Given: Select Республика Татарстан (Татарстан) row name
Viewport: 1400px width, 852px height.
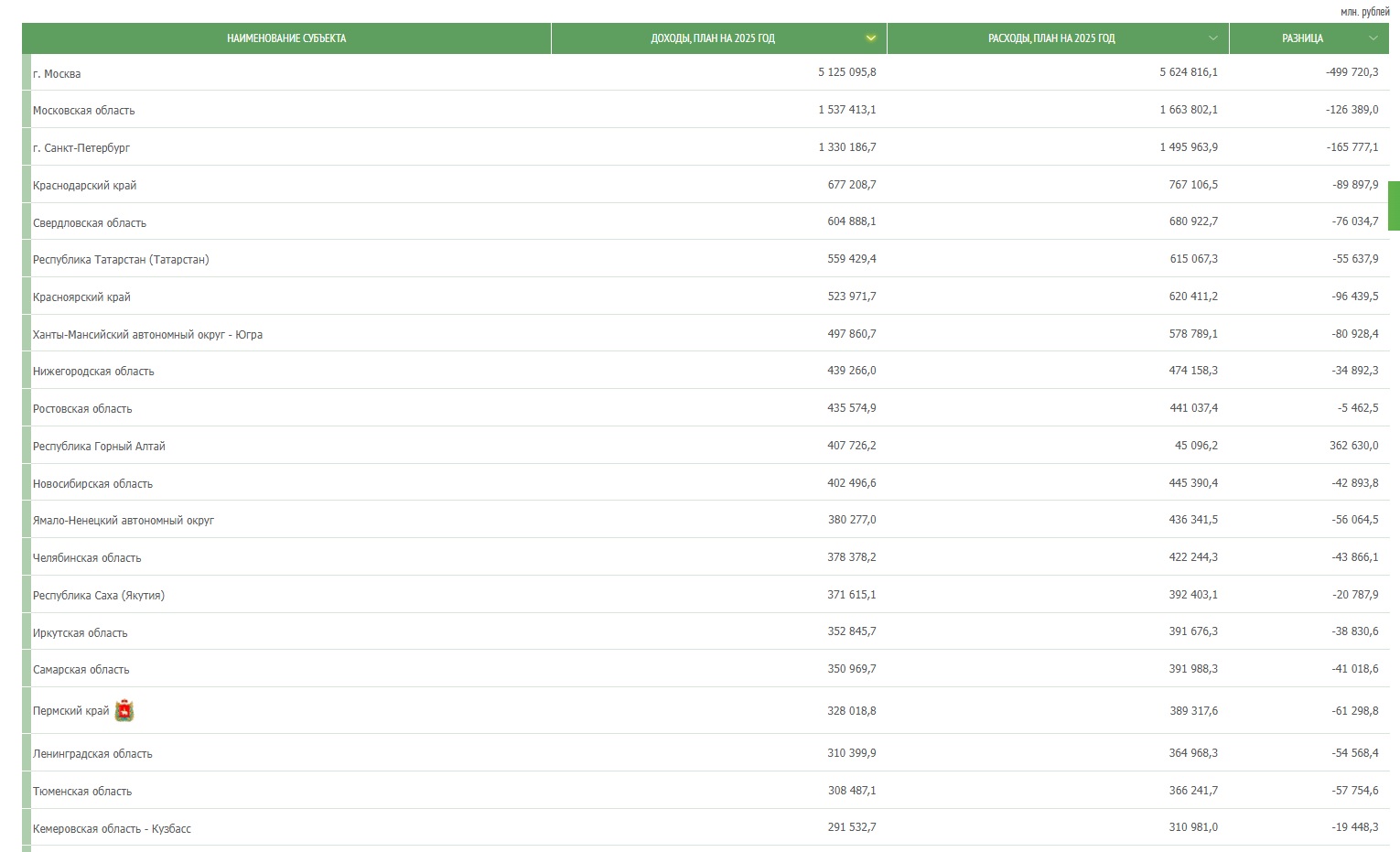Looking at the screenshot, I should (121, 260).
